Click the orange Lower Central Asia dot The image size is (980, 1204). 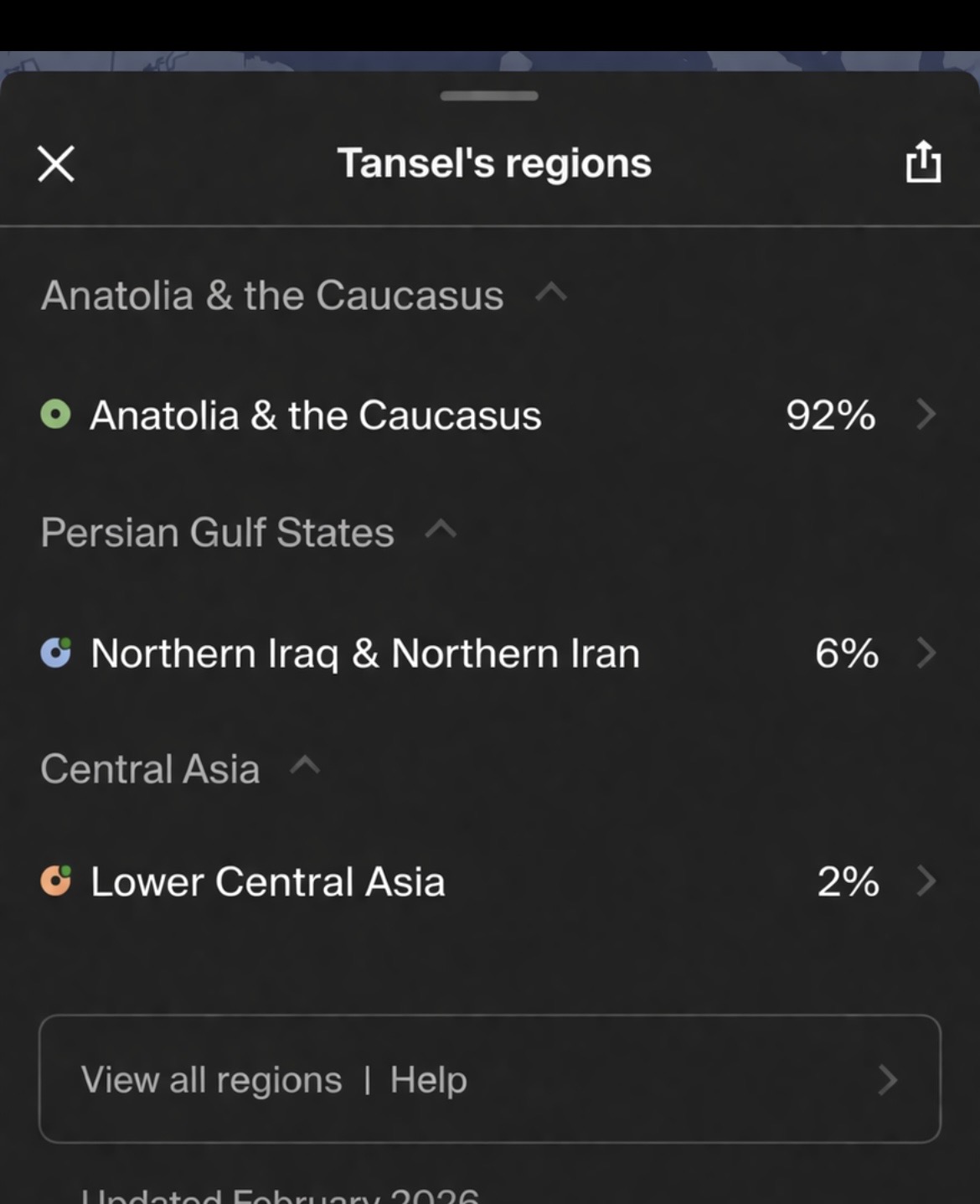click(x=56, y=881)
